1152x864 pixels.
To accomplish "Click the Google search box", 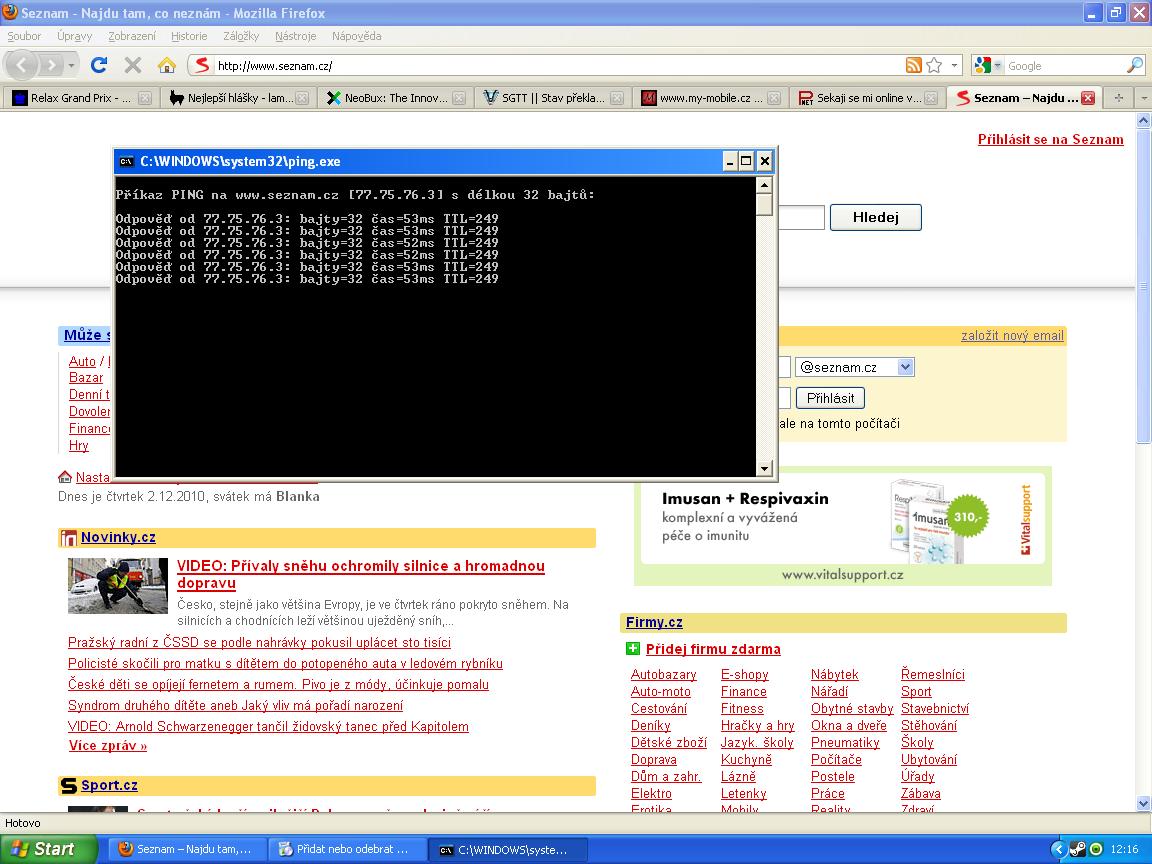I will pos(1065,65).
